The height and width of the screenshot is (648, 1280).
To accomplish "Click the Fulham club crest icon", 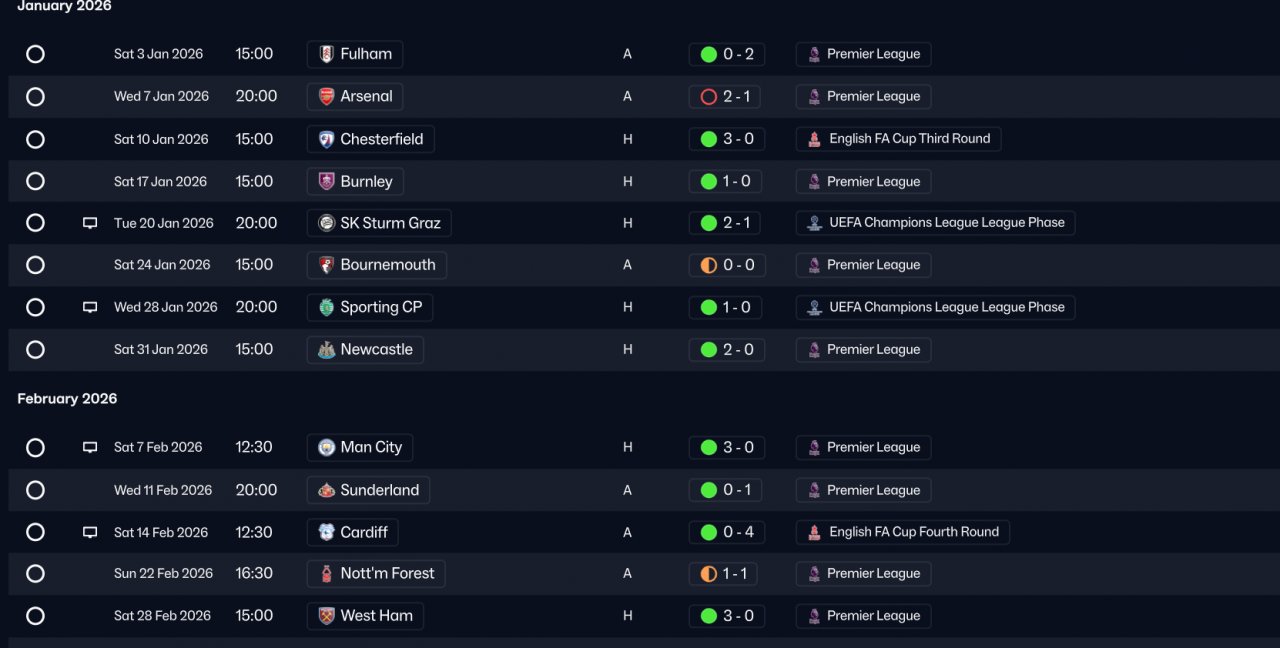I will 326,54.
